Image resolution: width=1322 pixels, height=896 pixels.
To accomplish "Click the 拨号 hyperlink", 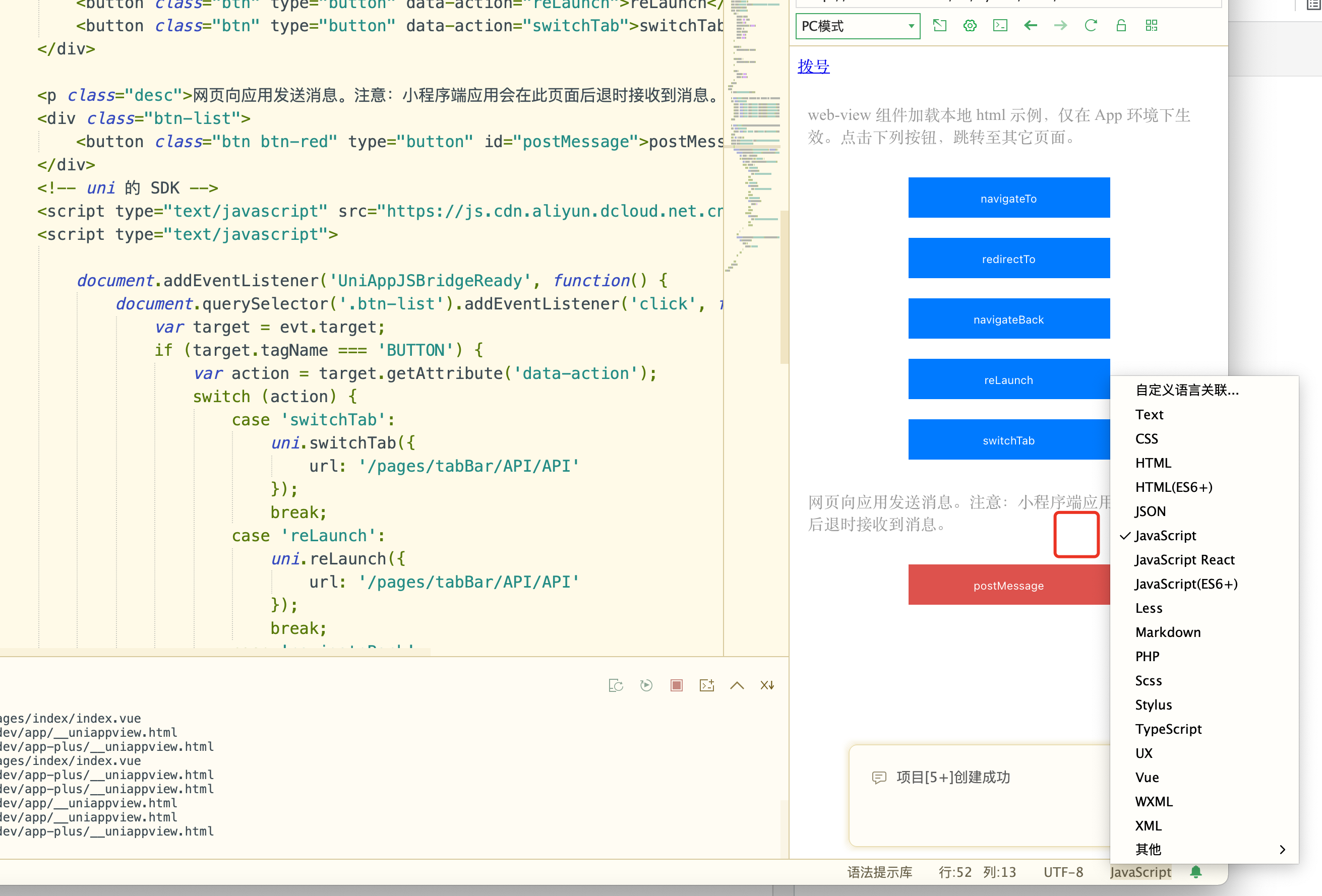I will (813, 67).
